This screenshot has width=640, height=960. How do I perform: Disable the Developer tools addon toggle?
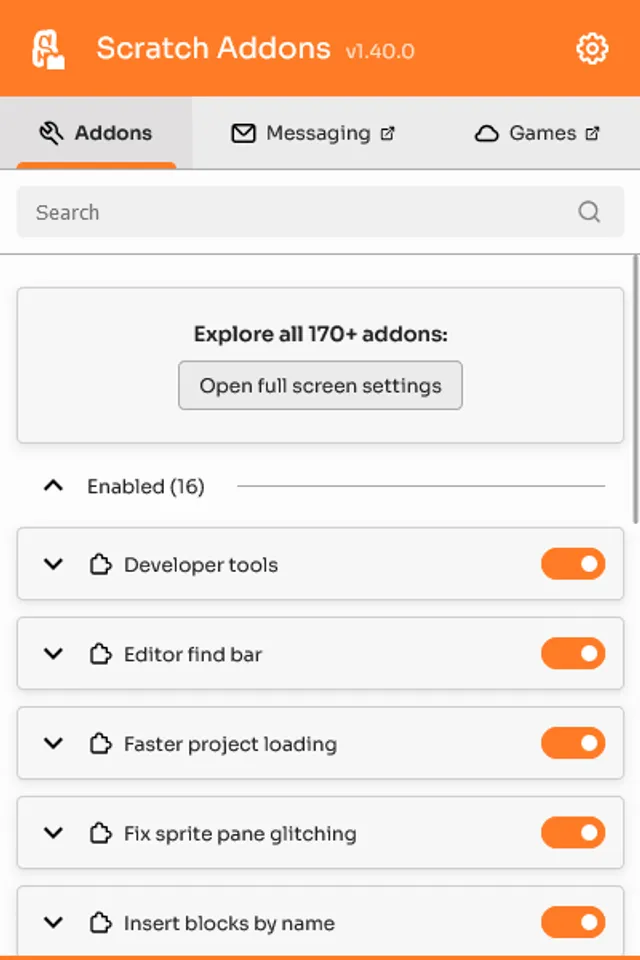573,564
